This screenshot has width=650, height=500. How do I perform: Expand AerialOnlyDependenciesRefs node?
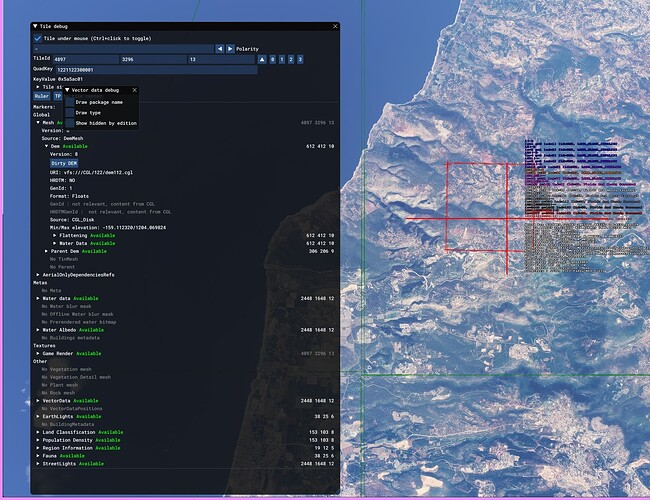pos(38,275)
